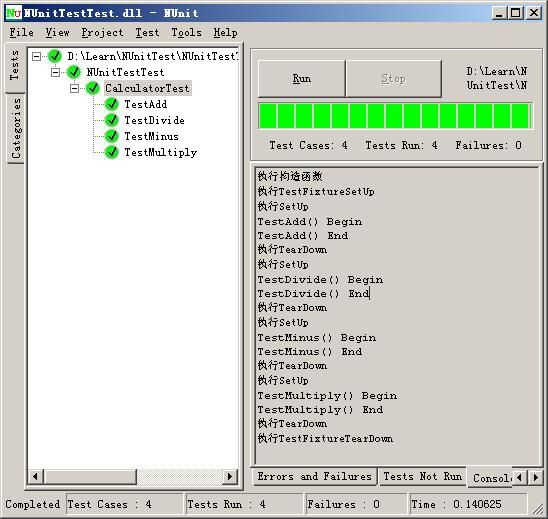Image resolution: width=548 pixels, height=519 pixels.
Task: Click console line 'TestAdd() Begin'
Action: point(310,222)
